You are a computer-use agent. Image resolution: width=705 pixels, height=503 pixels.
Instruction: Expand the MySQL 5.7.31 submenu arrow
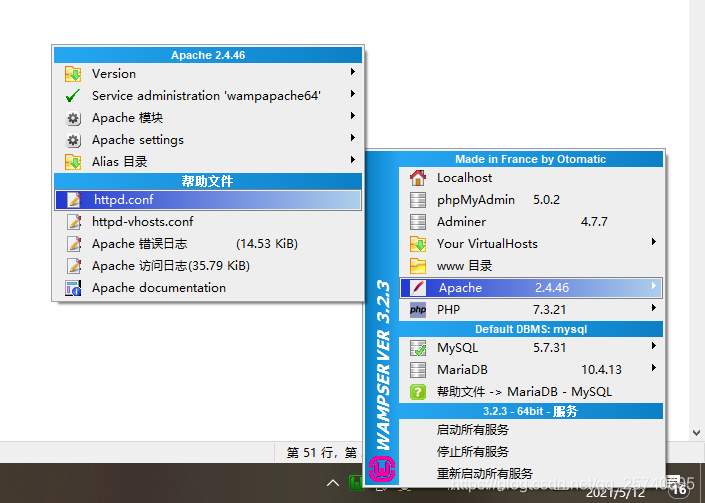click(x=654, y=346)
